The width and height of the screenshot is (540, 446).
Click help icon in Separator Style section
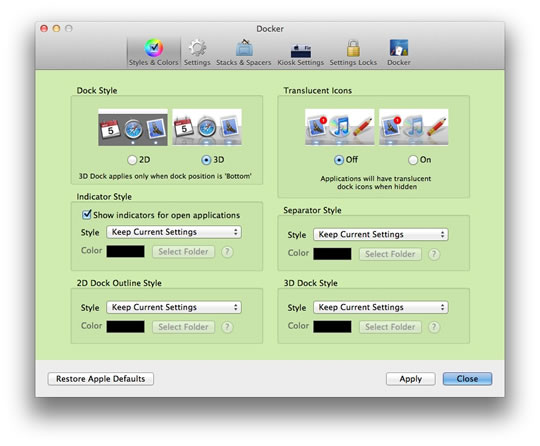coord(434,255)
